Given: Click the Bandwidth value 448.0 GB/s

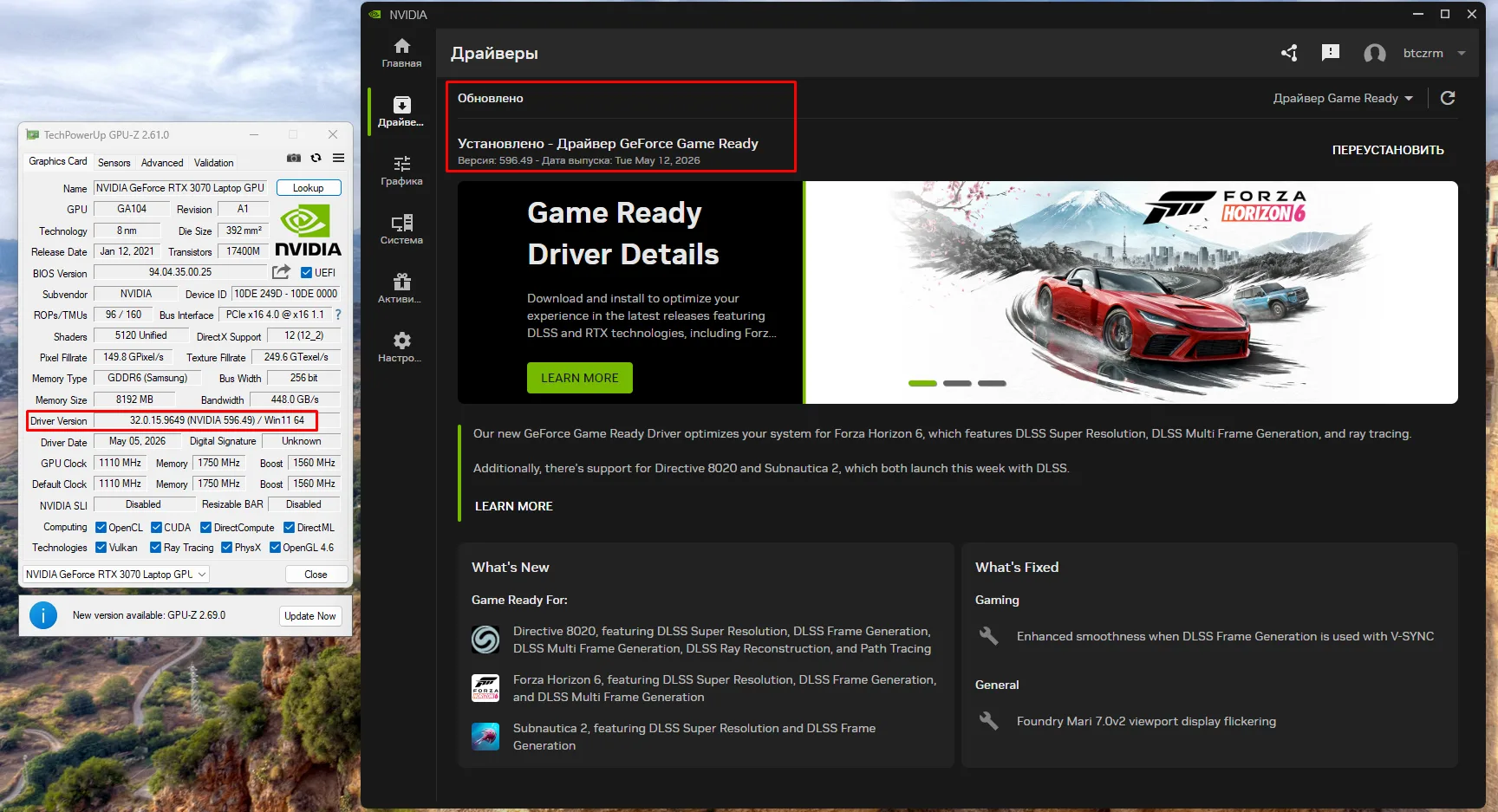Looking at the screenshot, I should tap(295, 400).
